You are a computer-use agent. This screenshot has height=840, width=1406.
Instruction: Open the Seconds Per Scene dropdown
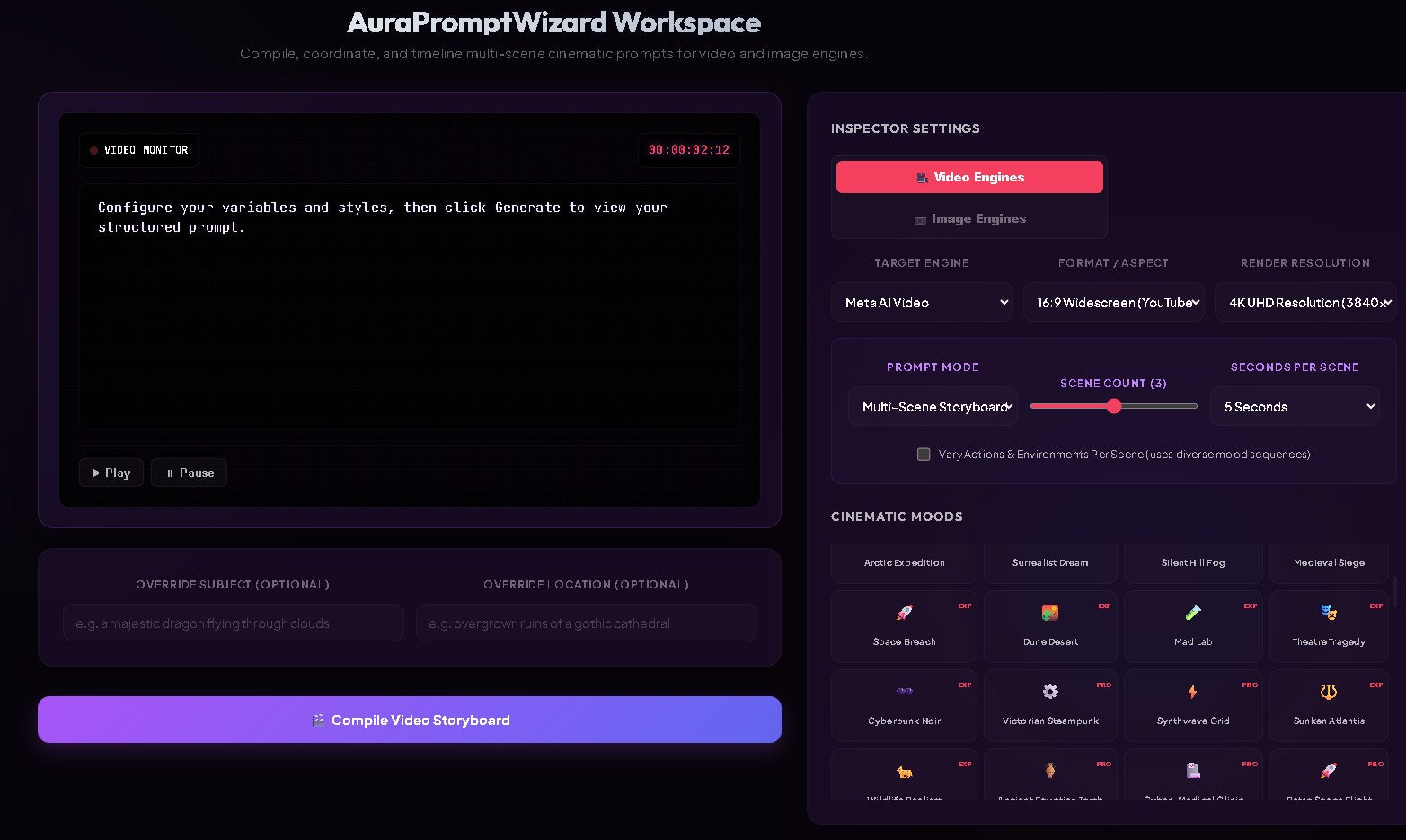click(x=1295, y=407)
